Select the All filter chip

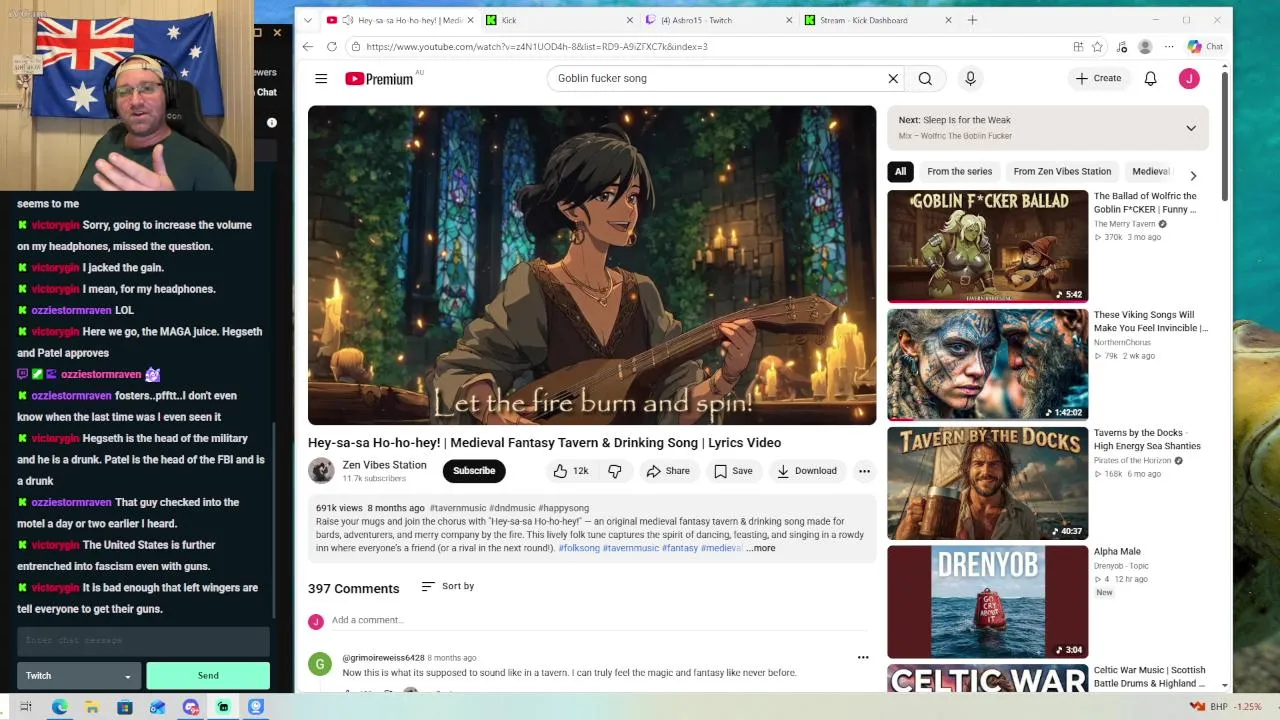[x=900, y=171]
